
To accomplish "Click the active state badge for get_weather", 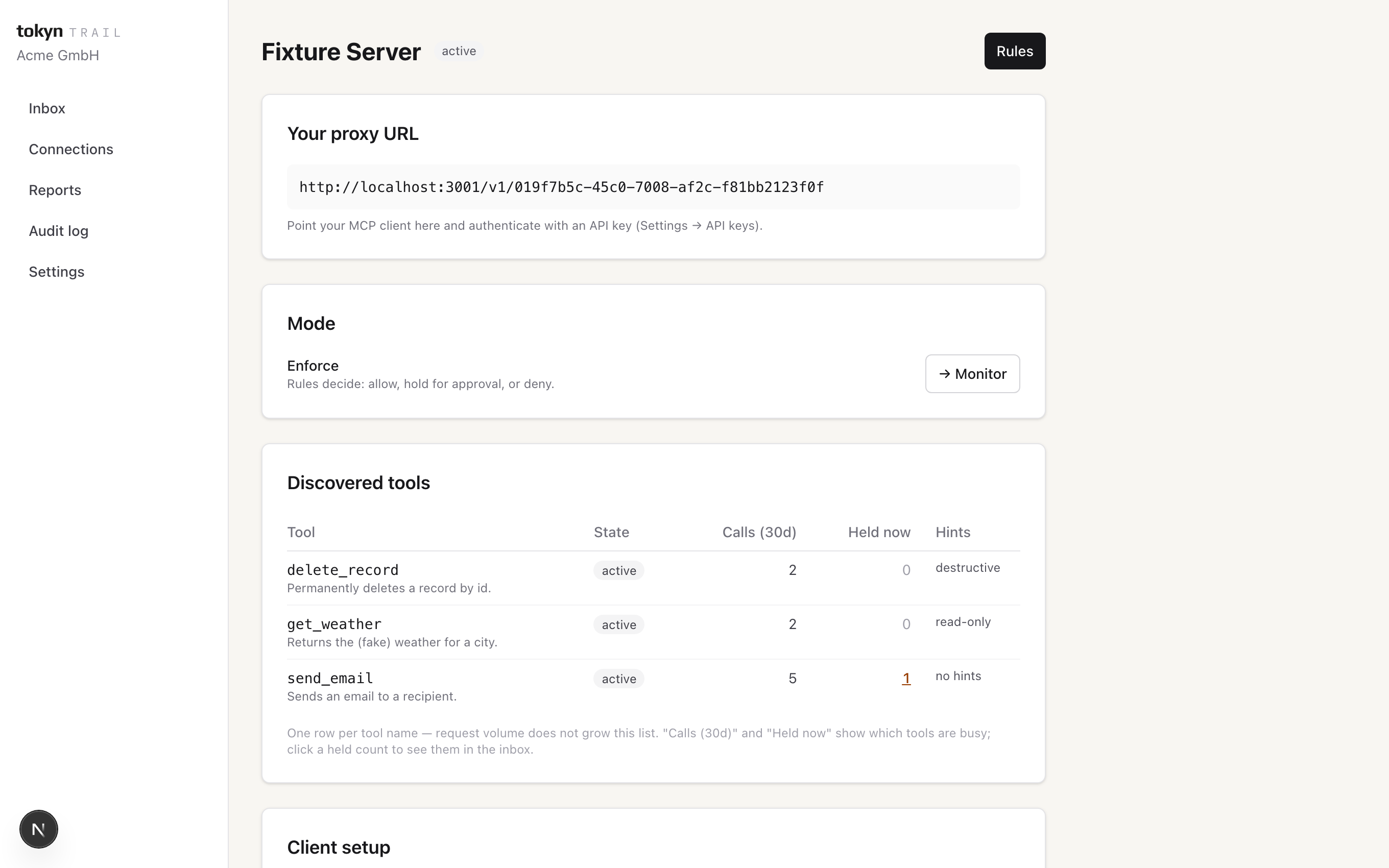I will tap(619, 624).
